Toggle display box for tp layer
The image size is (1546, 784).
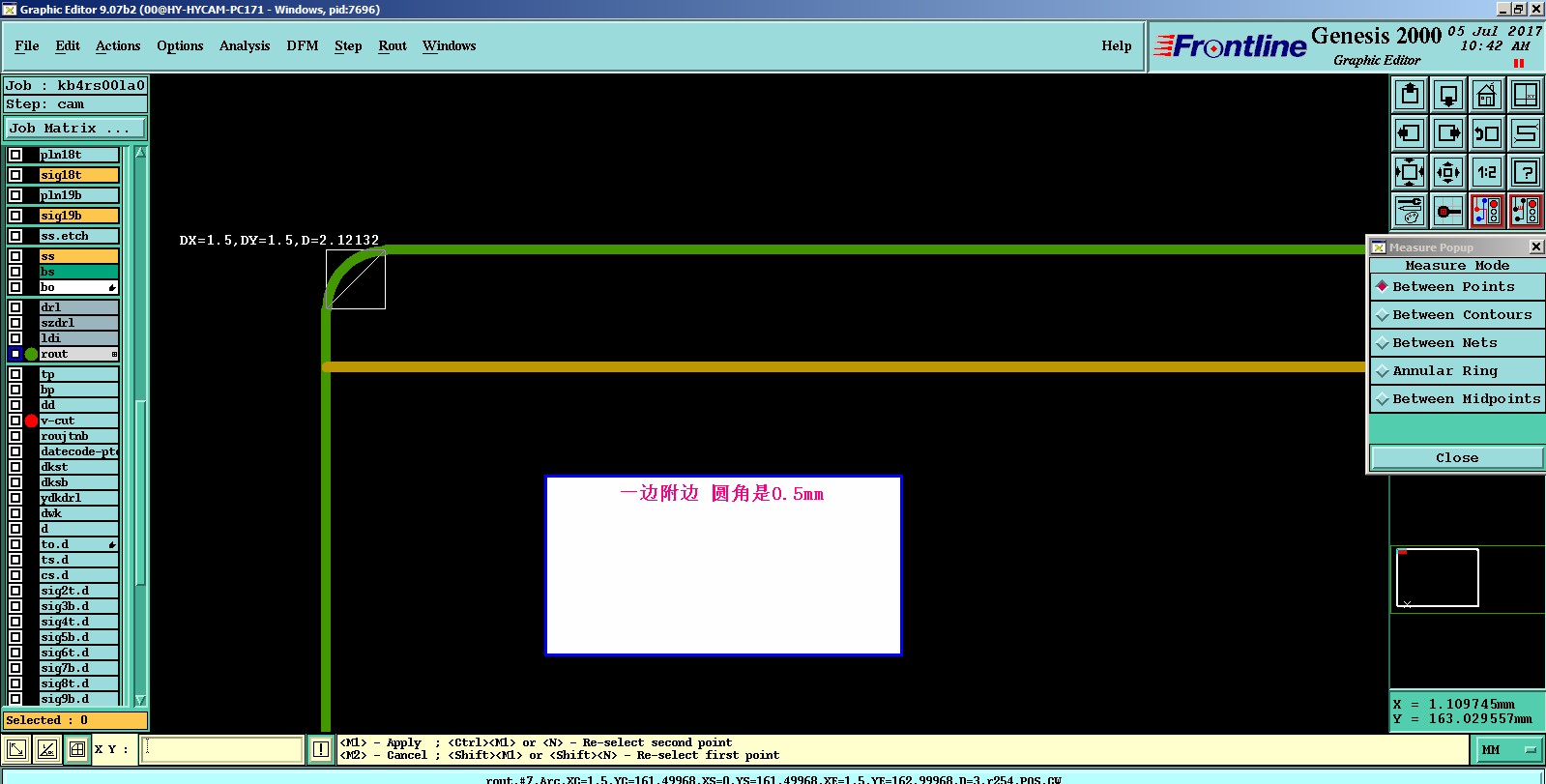tap(15, 374)
